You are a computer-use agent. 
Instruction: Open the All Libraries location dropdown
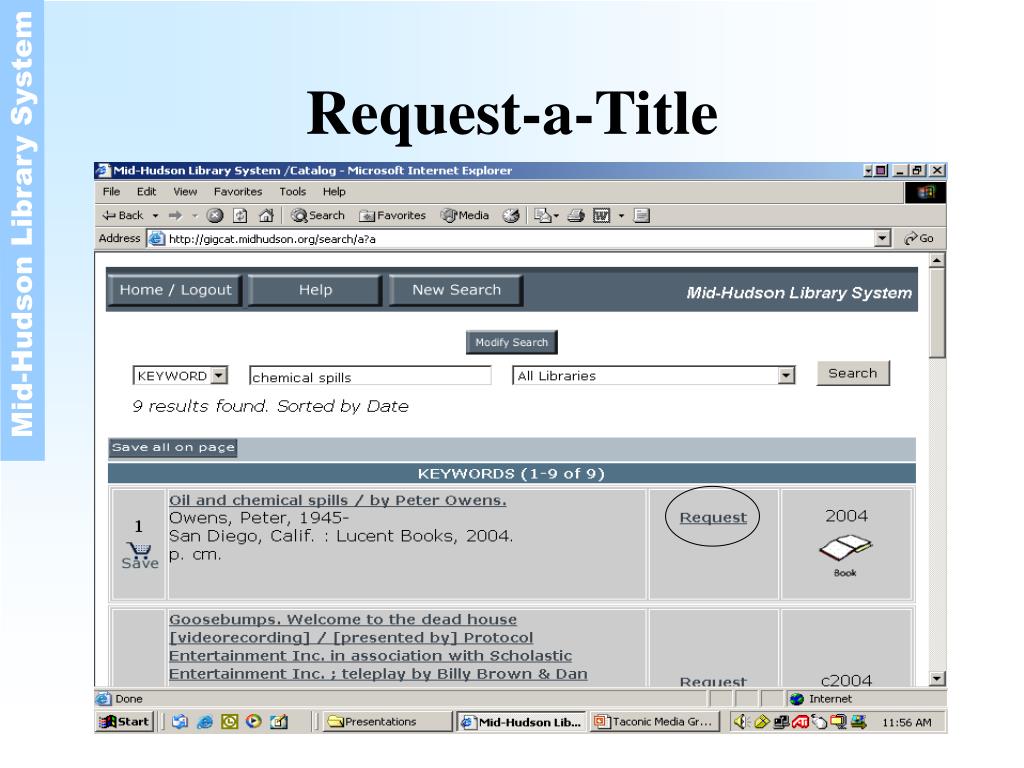point(786,376)
